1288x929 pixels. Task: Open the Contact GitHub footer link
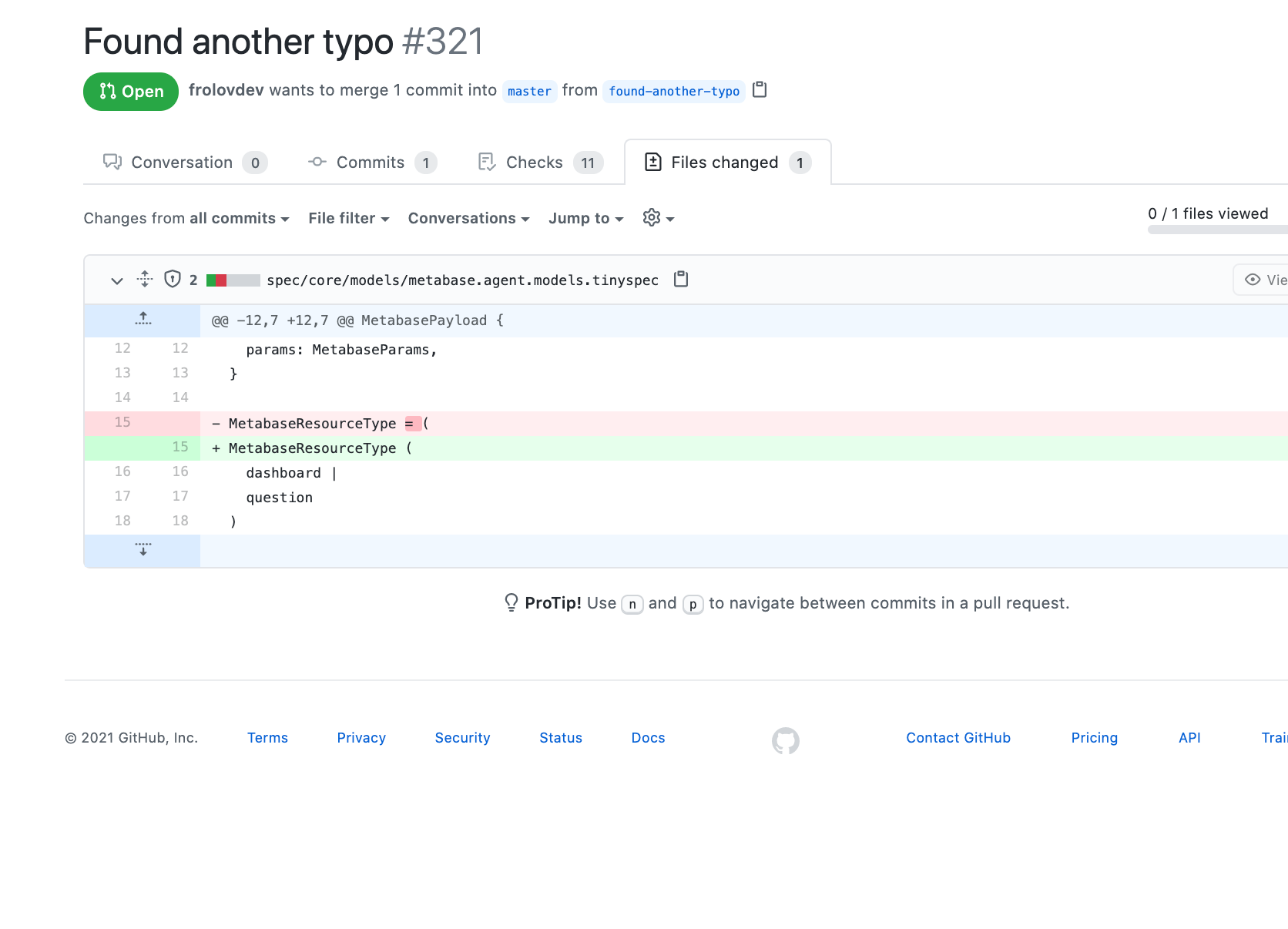[x=958, y=738]
